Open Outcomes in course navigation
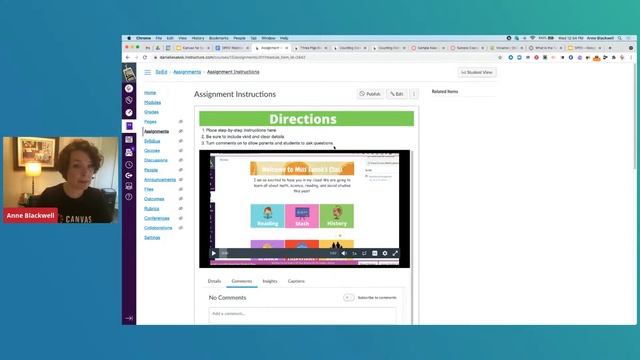 click(154, 199)
